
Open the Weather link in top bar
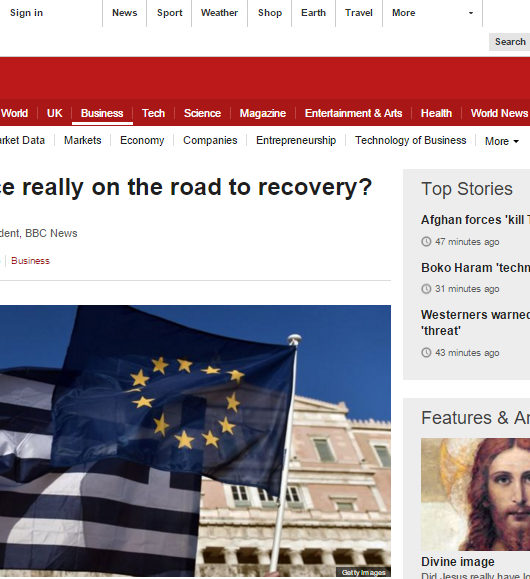[219, 13]
